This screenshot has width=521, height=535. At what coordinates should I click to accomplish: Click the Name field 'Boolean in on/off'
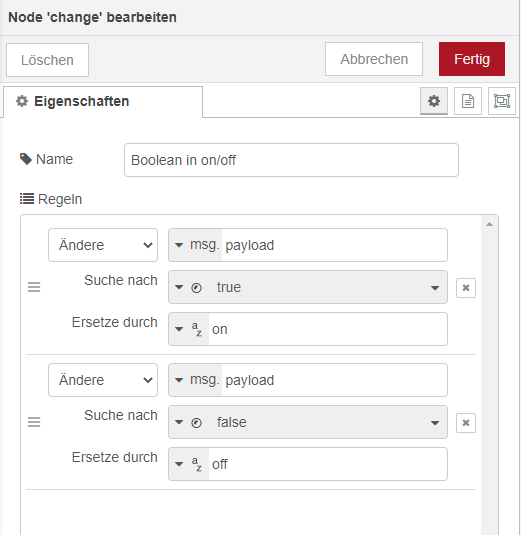coord(291,160)
